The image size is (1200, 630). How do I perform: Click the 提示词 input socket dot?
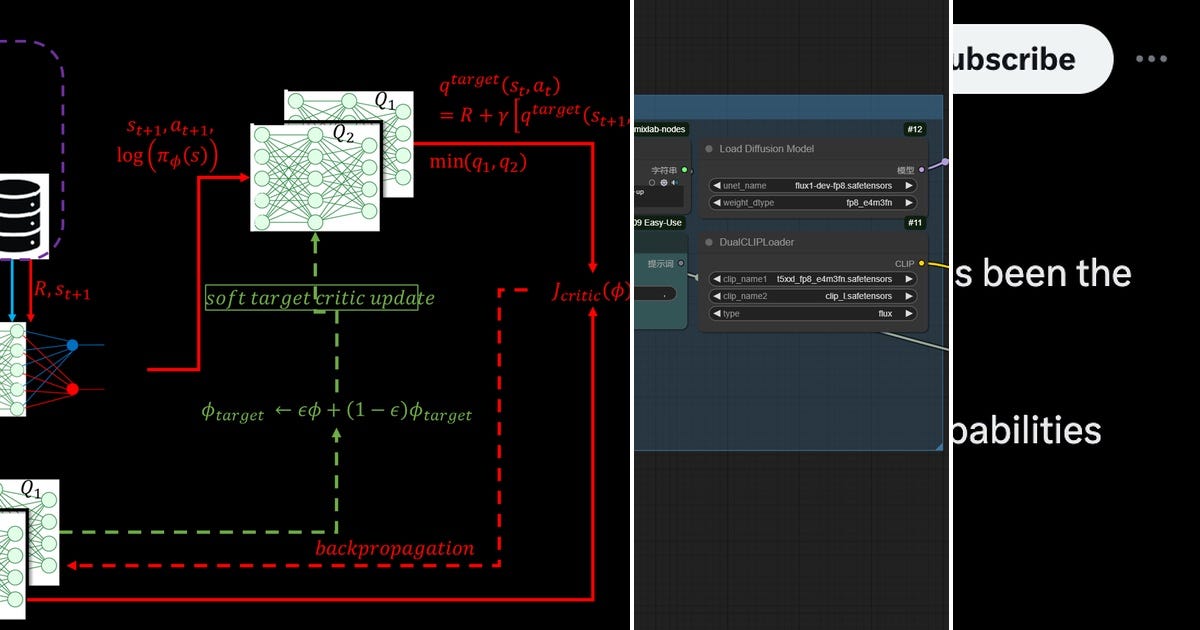(x=682, y=263)
